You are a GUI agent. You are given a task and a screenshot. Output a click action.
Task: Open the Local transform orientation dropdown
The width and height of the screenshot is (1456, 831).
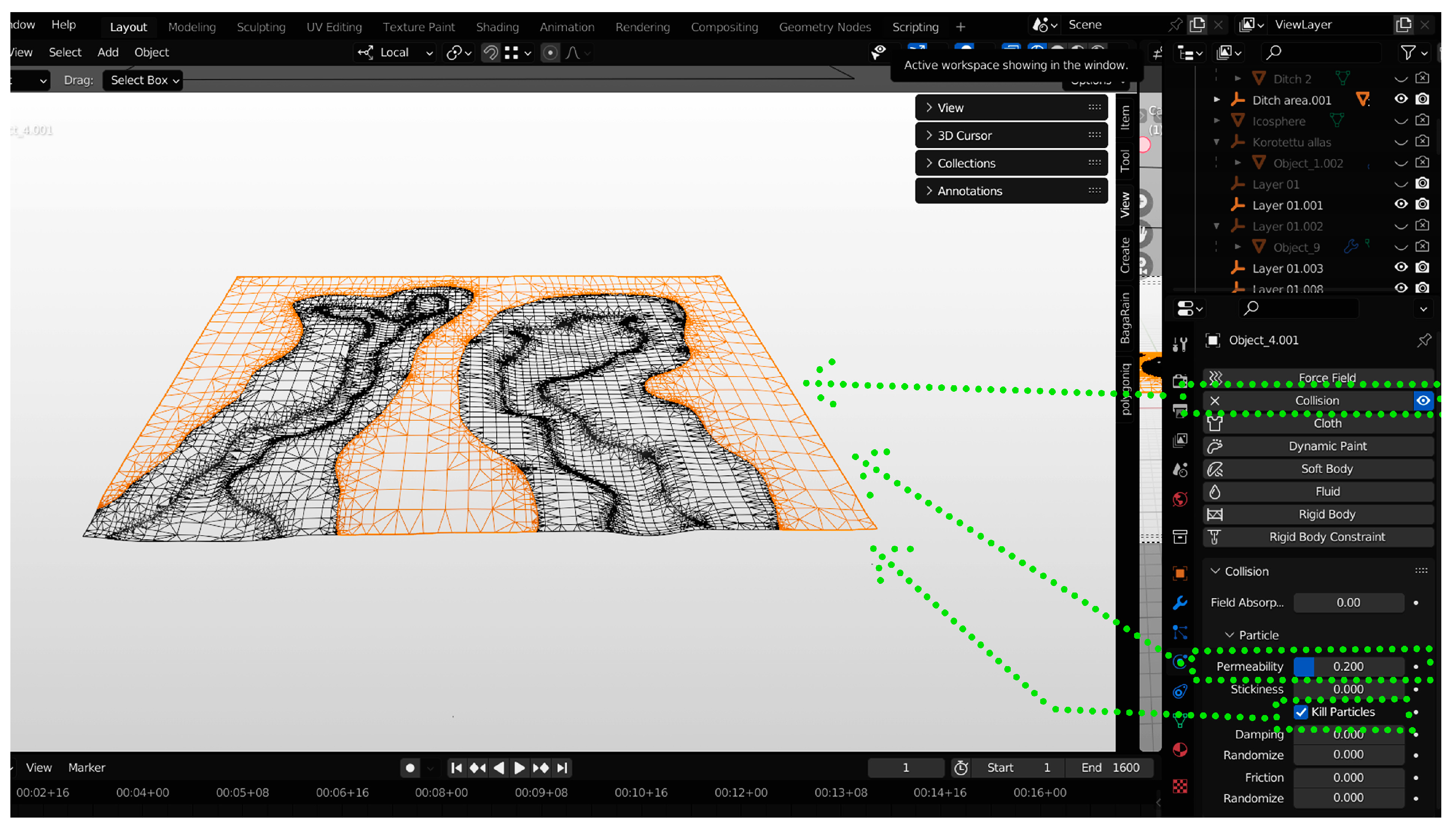(395, 52)
